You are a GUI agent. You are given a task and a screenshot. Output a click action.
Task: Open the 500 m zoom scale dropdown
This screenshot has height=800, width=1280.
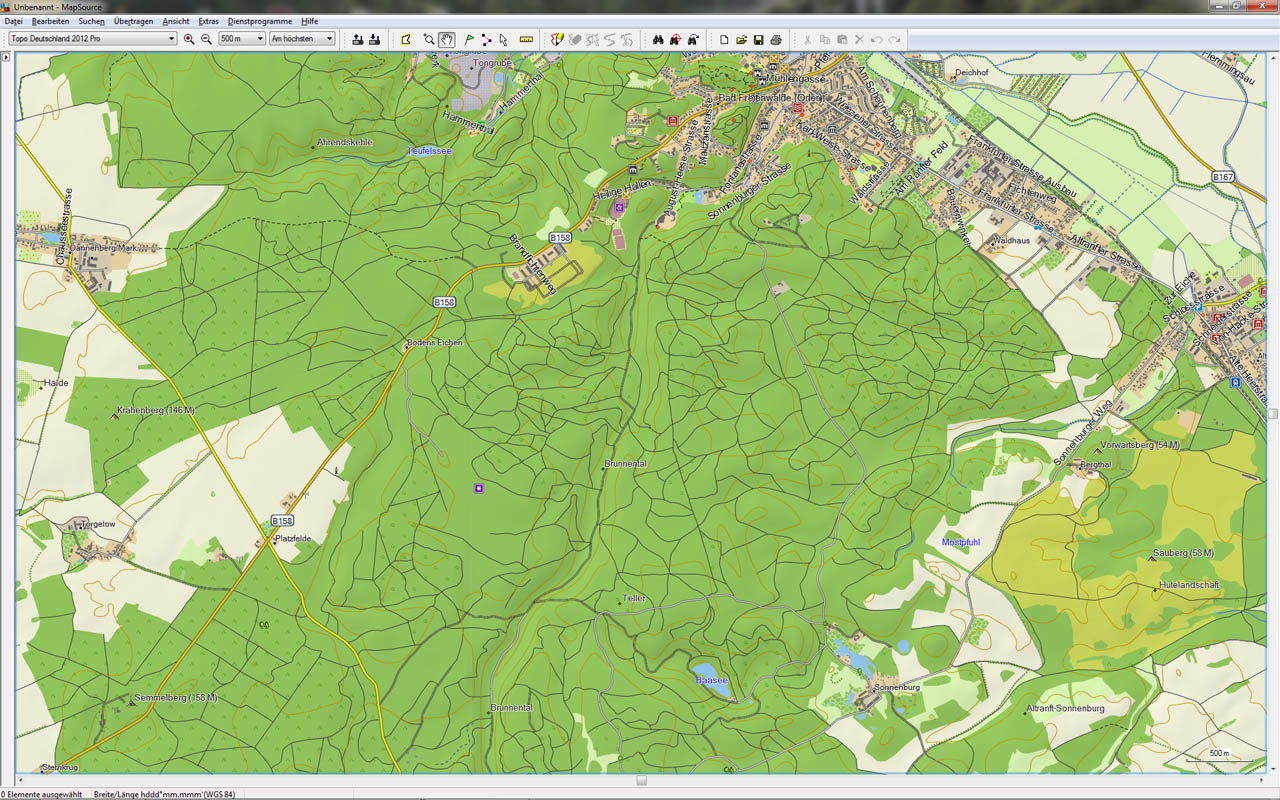click(x=241, y=39)
